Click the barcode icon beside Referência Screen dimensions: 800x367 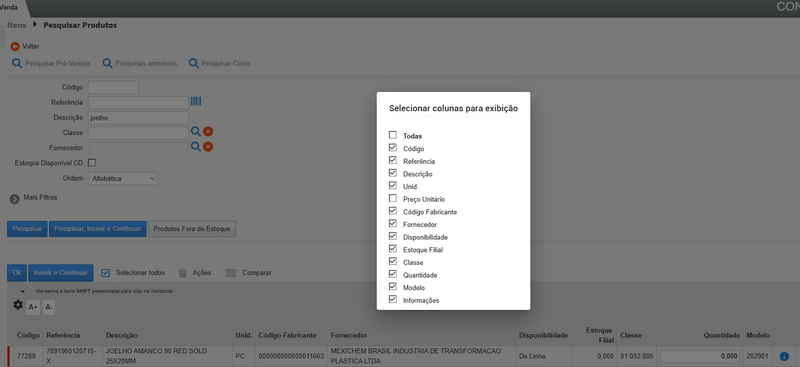(x=196, y=102)
